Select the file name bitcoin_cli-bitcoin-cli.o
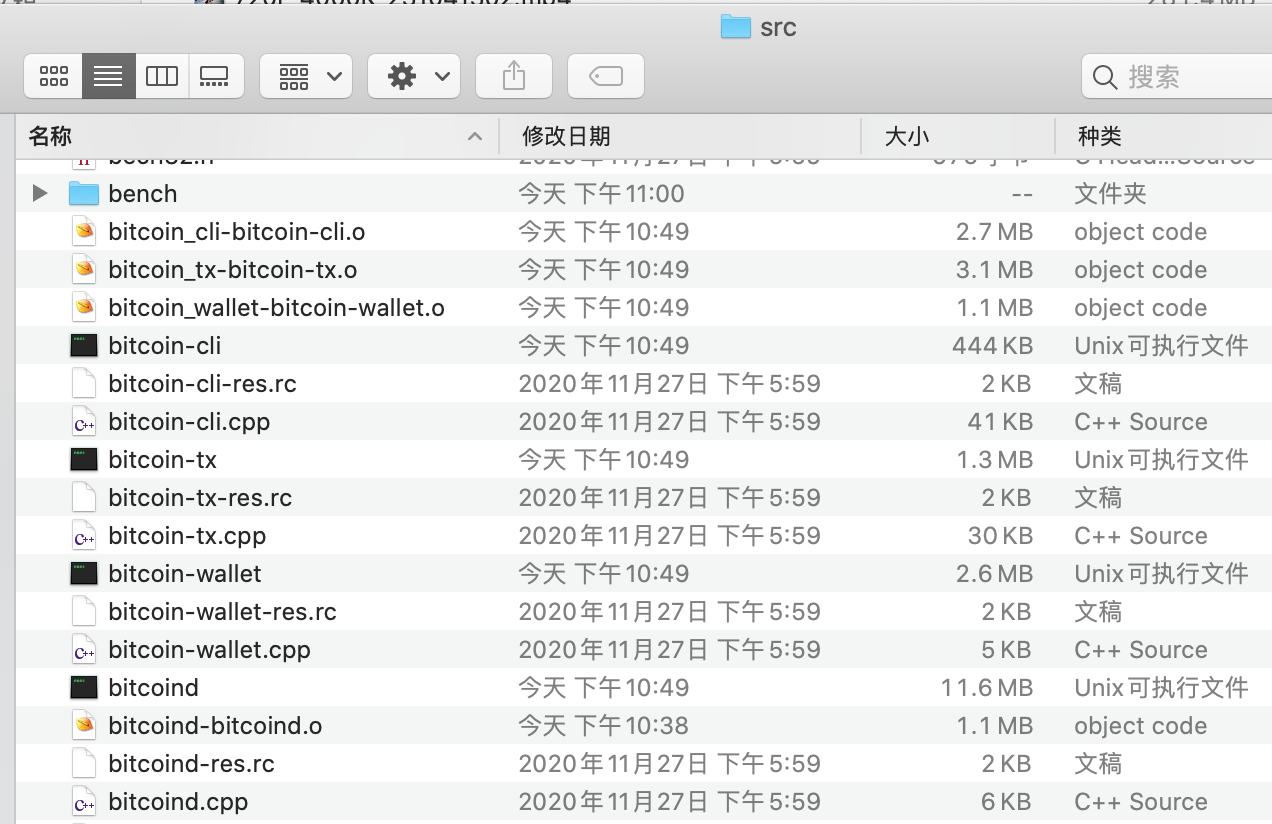 click(237, 232)
